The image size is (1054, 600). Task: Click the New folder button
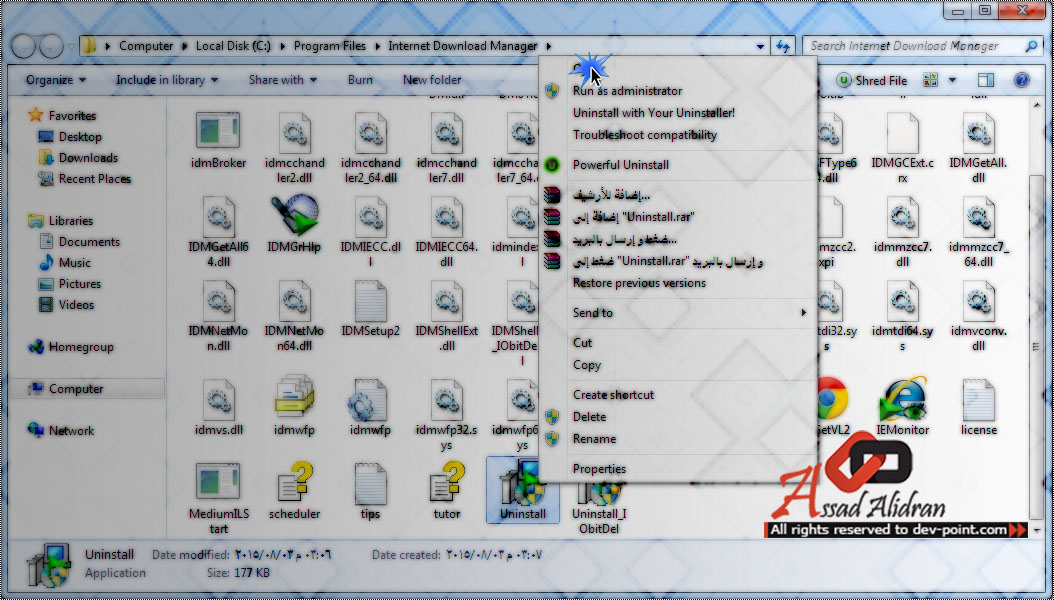pyautogui.click(x=432, y=80)
